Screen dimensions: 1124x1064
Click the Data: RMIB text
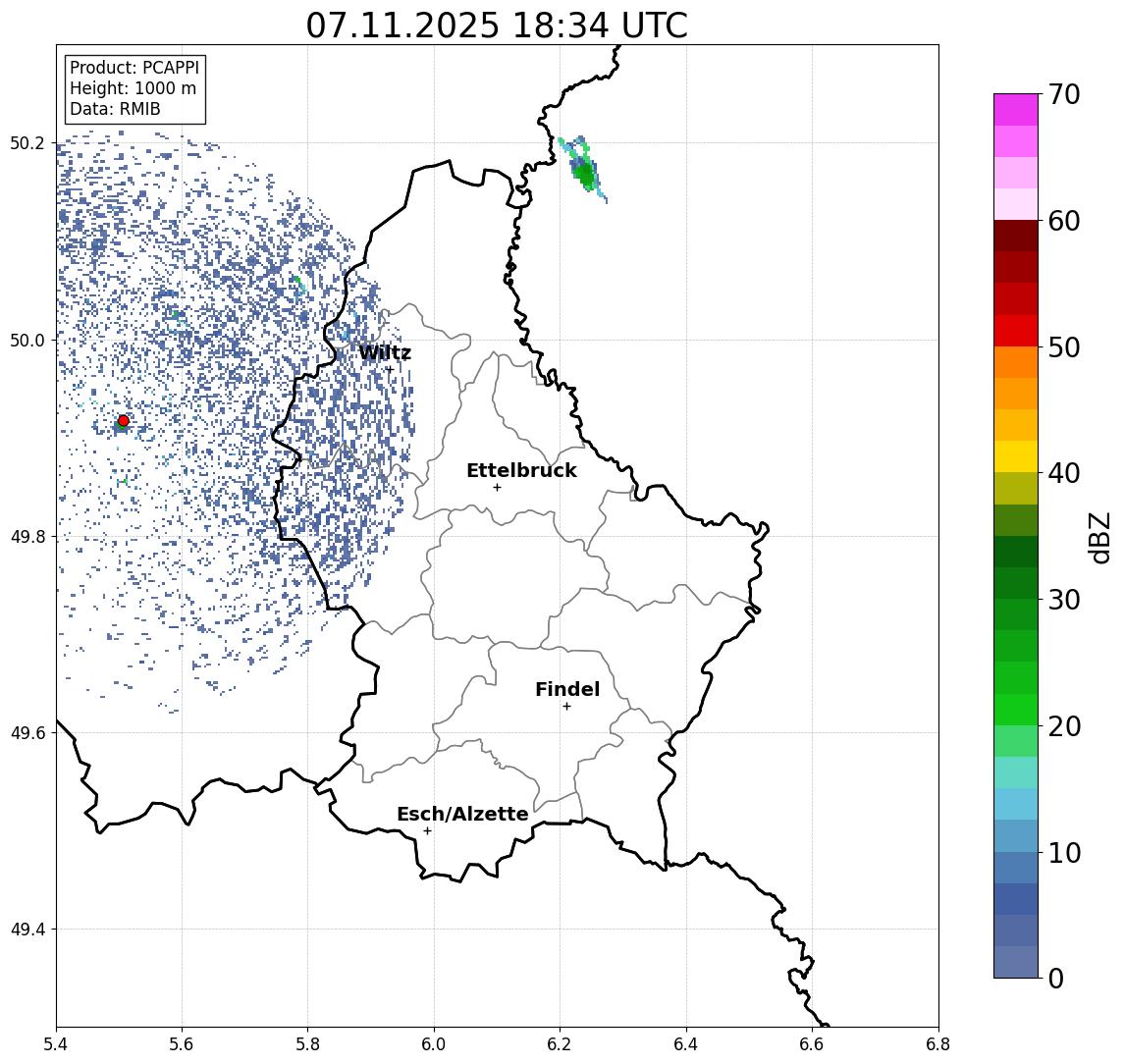[115, 109]
